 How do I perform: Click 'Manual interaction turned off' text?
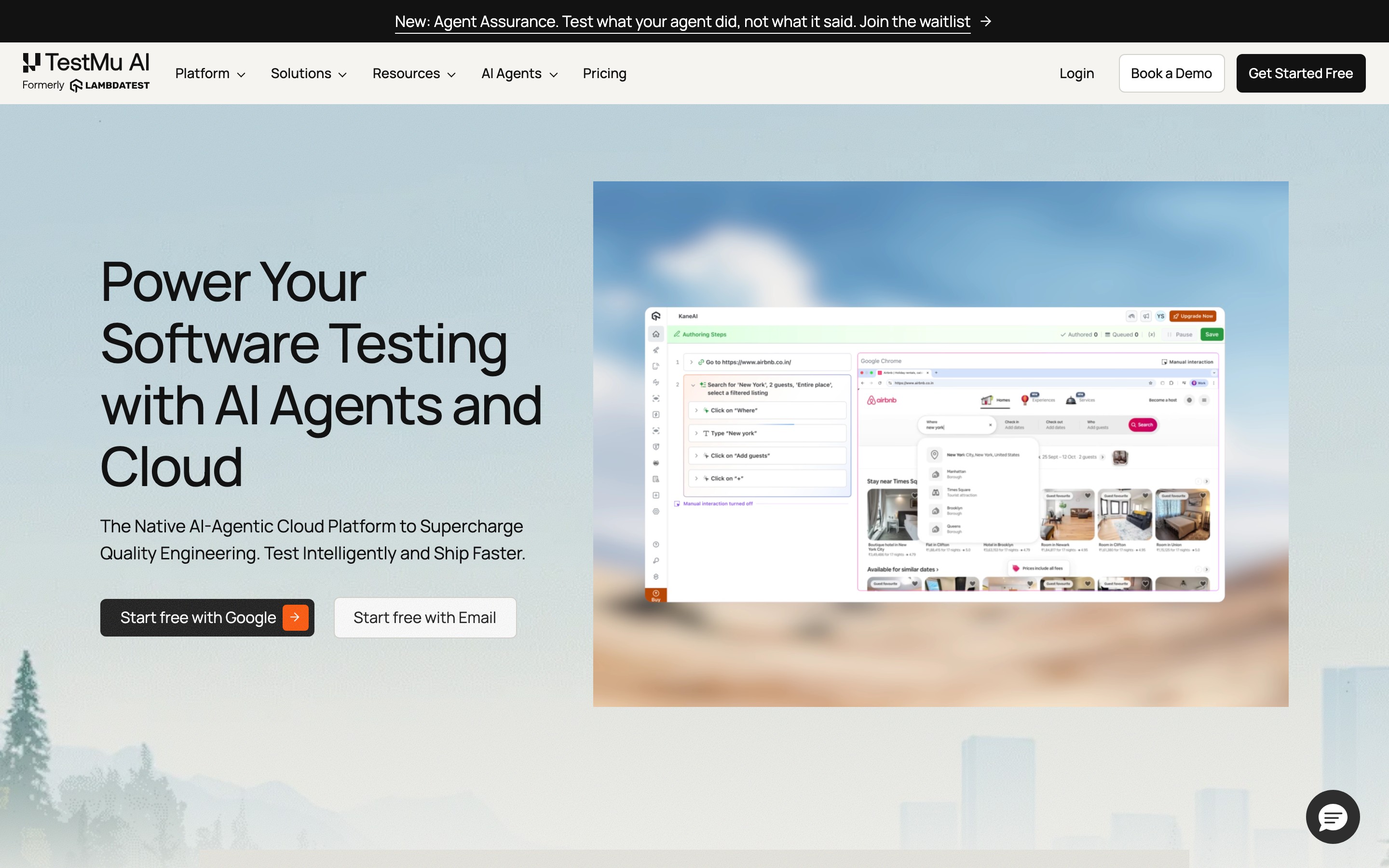718,503
